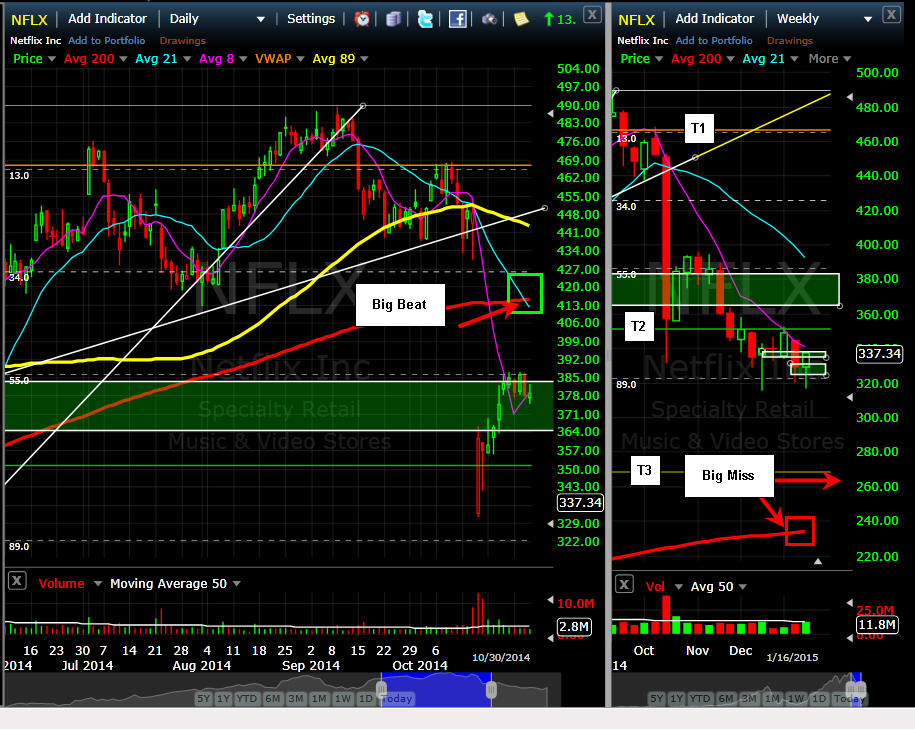Close the weekly Vol indicator panel
915x730 pixels.
click(623, 584)
